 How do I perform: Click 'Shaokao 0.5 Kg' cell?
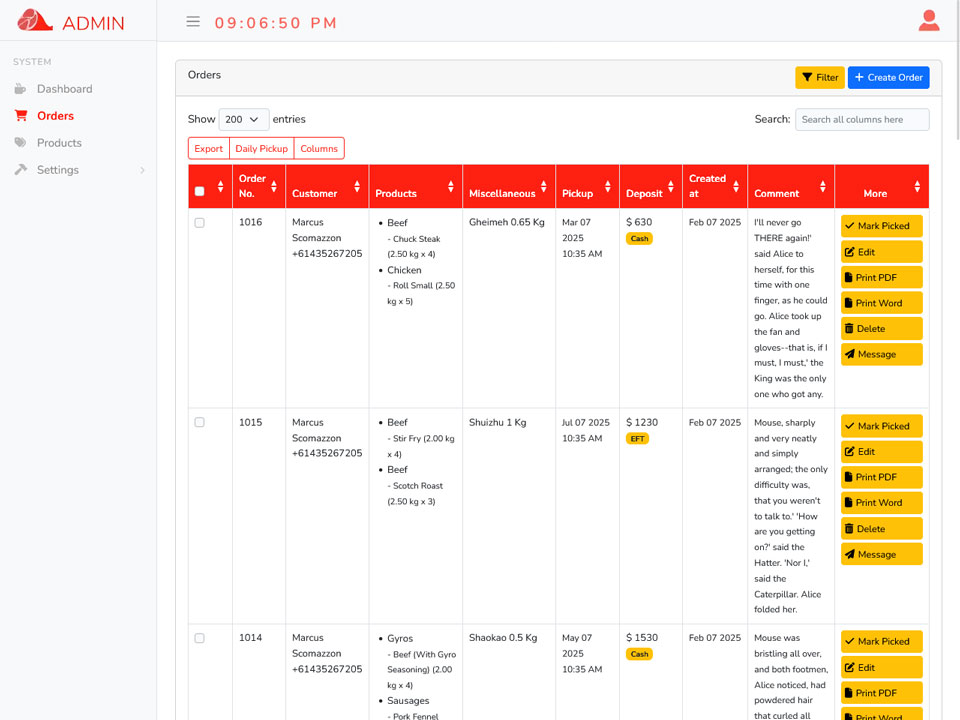point(503,638)
